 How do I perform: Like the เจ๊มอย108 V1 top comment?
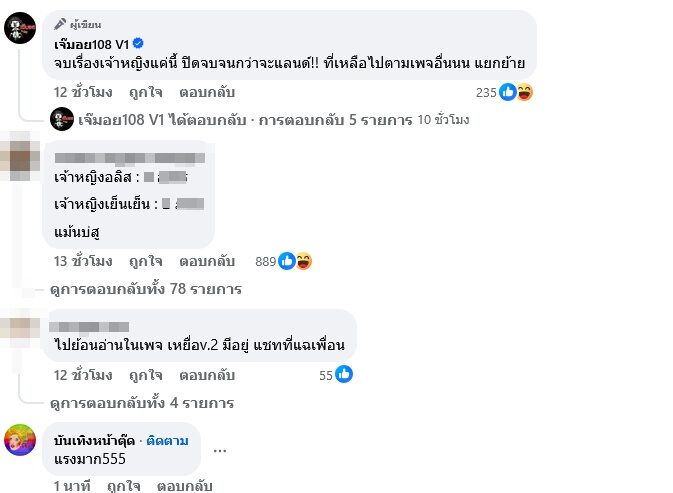[145, 92]
